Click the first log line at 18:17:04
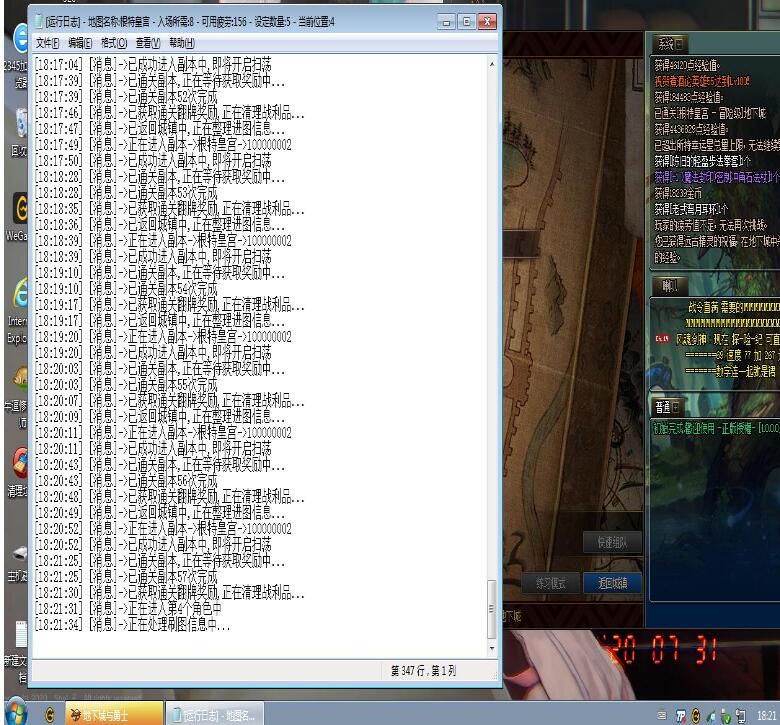Image resolution: width=780 pixels, height=725 pixels. click(153, 65)
